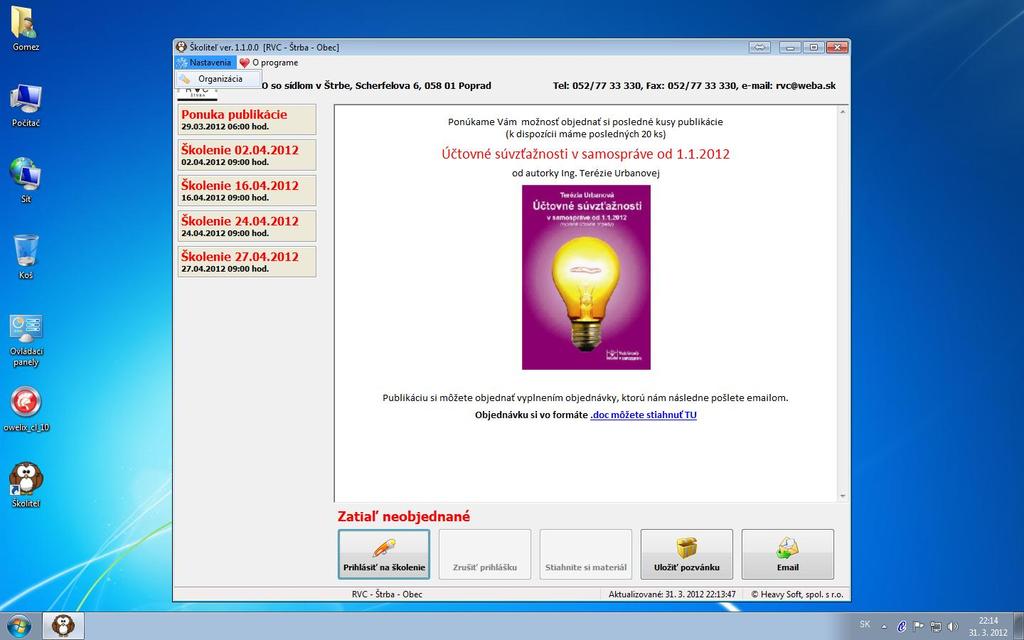The image size is (1024, 640).
Task: Click the .doc môžete stiahnuť TU link
Action: [643, 415]
